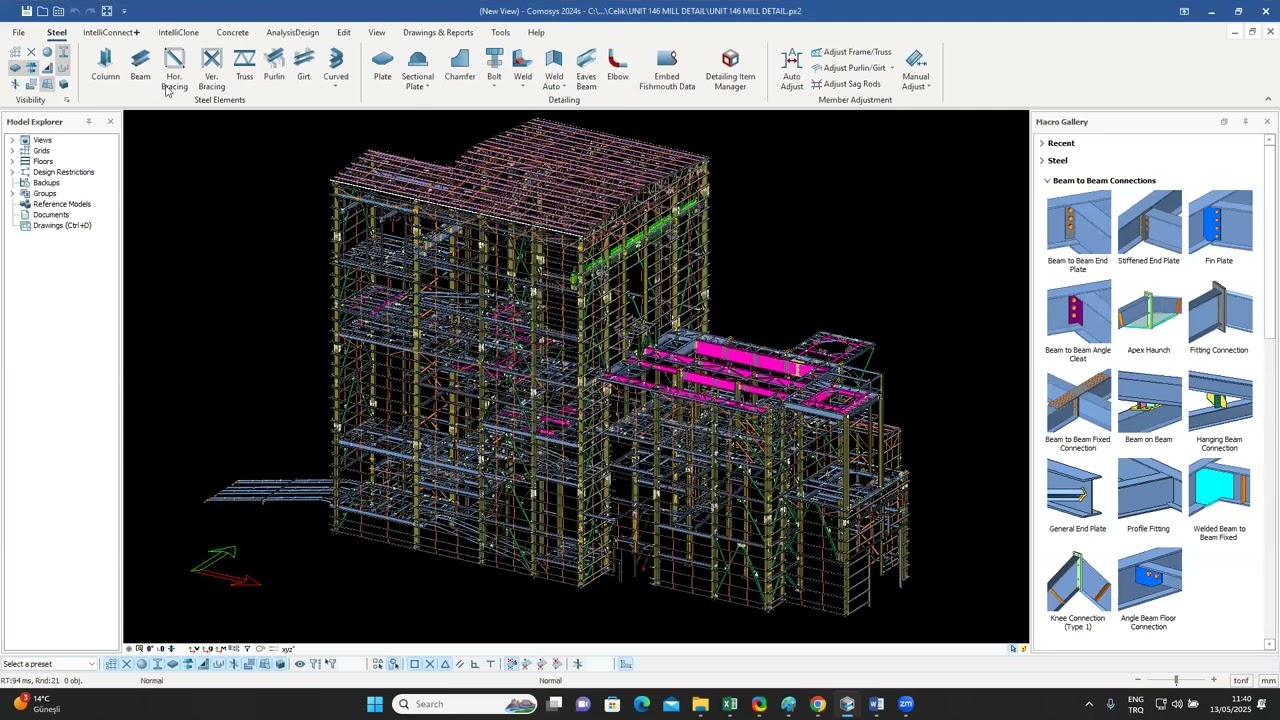Select Drawings (Ctrl+D) tree item
This screenshot has width=1280, height=720.
click(x=62, y=225)
